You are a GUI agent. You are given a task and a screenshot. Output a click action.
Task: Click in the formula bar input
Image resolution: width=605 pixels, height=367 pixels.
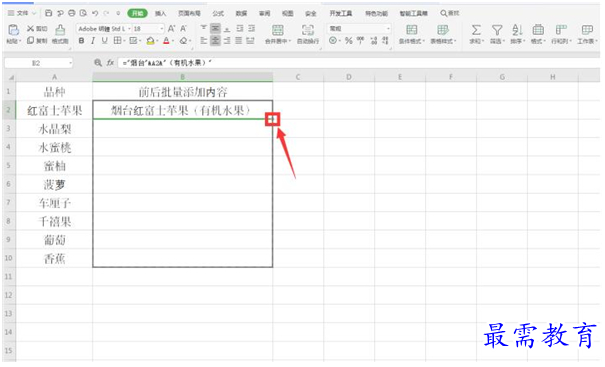coord(359,63)
